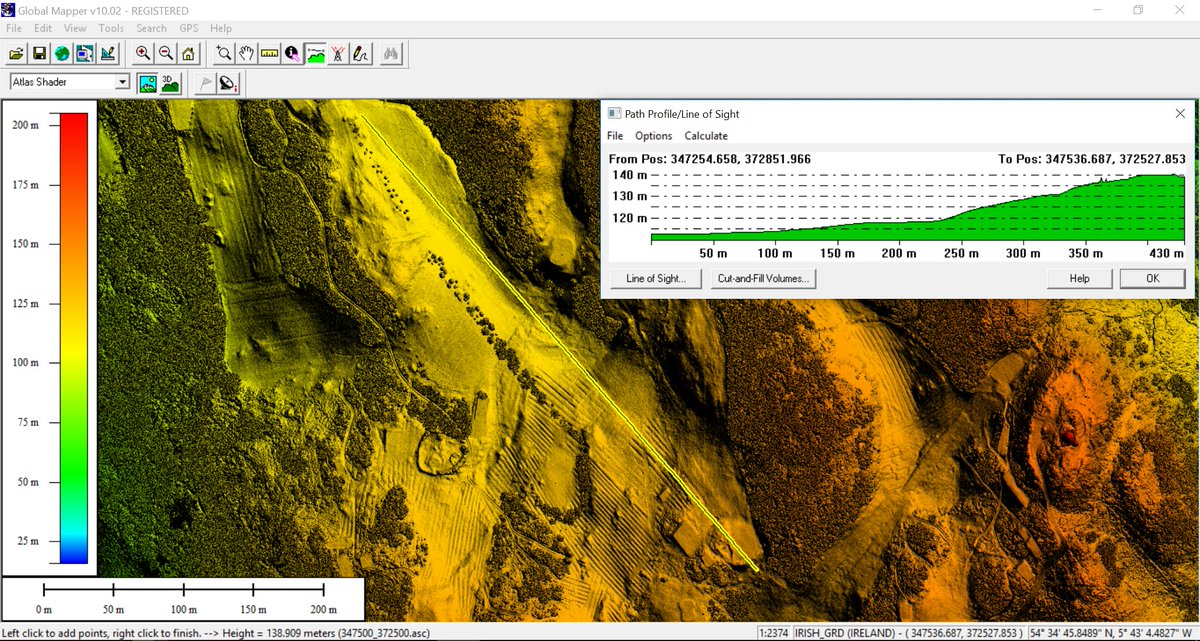The width and height of the screenshot is (1200, 641).
Task: Open the Overlay Control Center icon
Action: 85,53
